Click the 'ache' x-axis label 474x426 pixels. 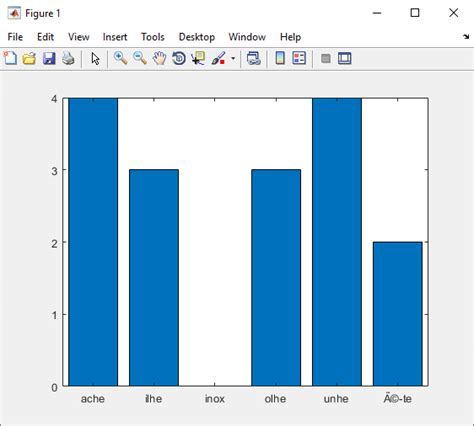click(93, 399)
